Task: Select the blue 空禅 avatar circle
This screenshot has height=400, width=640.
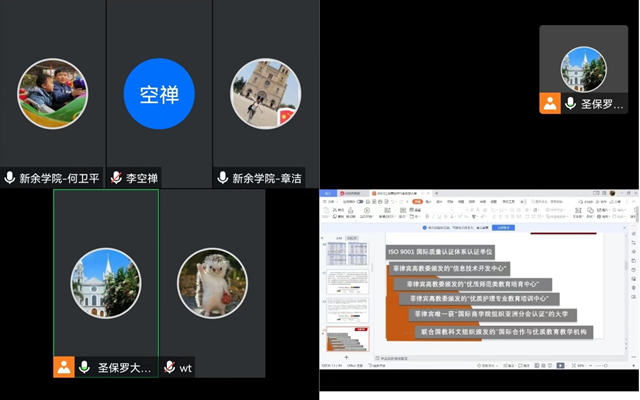Action: click(x=159, y=94)
